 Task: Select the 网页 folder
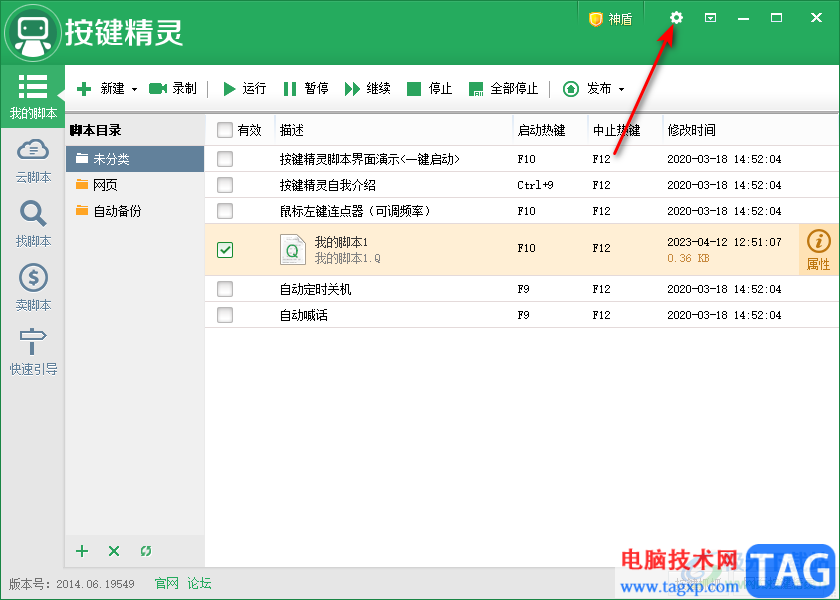(x=135, y=185)
